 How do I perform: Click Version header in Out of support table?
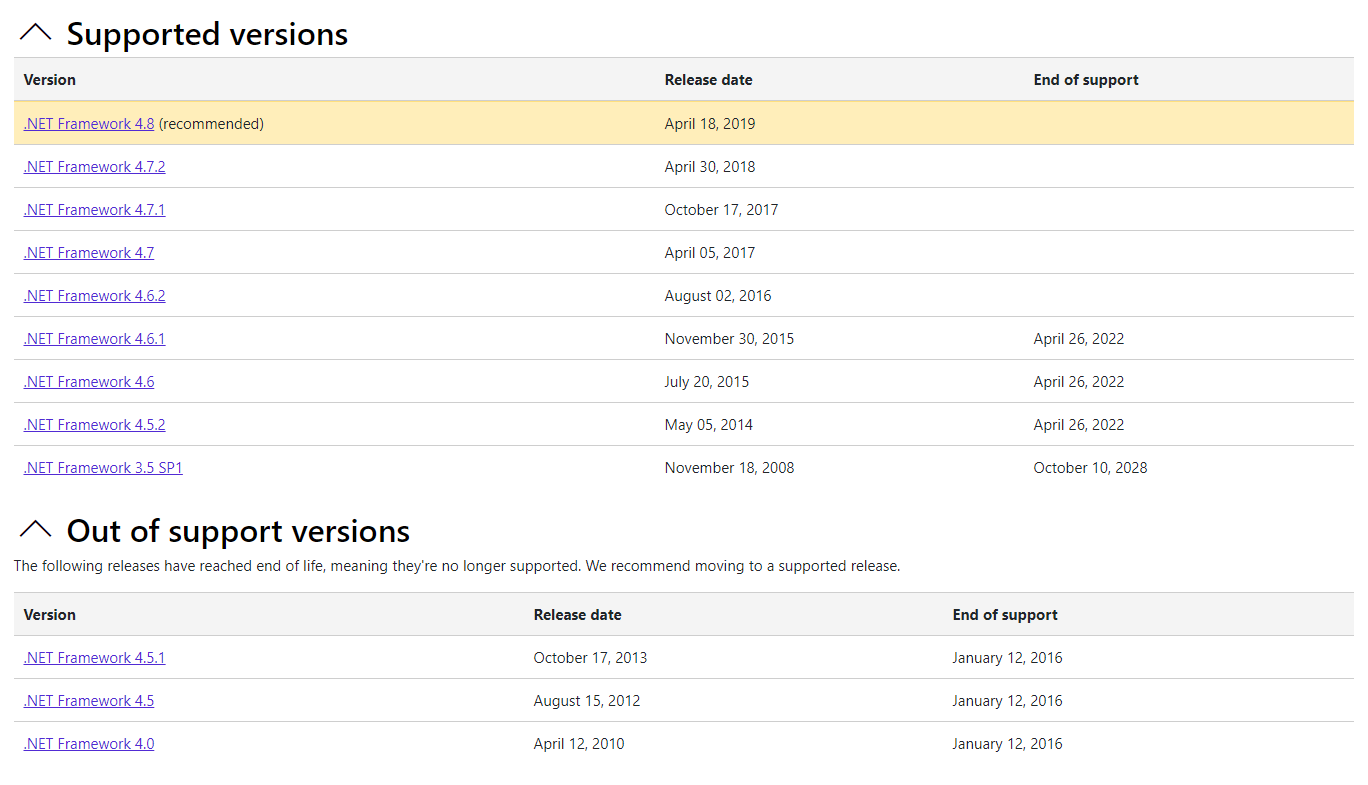(x=50, y=615)
